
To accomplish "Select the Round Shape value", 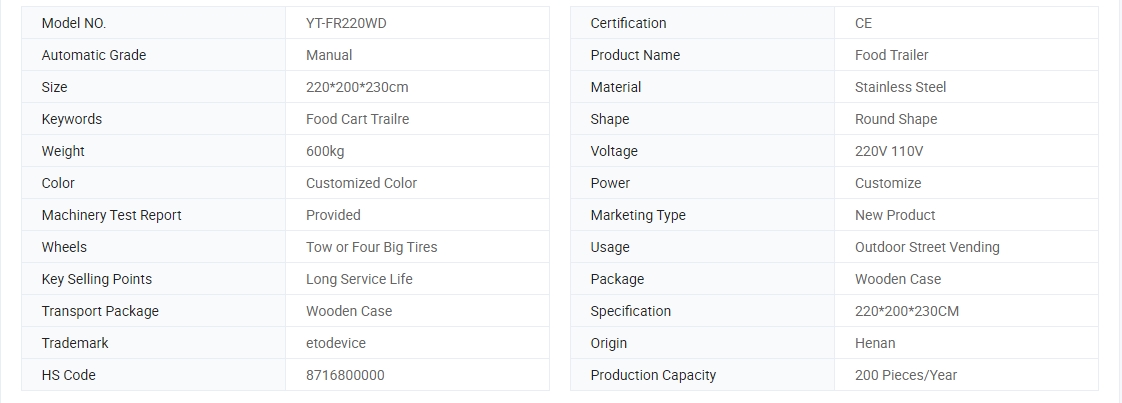I will point(896,119).
